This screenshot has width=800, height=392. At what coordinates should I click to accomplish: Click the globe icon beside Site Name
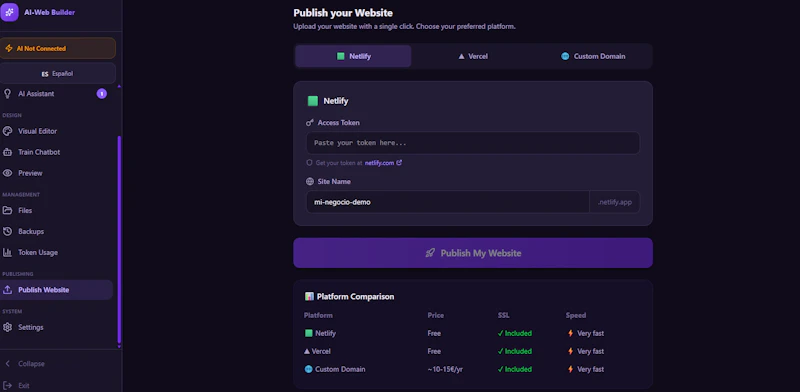[310, 182]
